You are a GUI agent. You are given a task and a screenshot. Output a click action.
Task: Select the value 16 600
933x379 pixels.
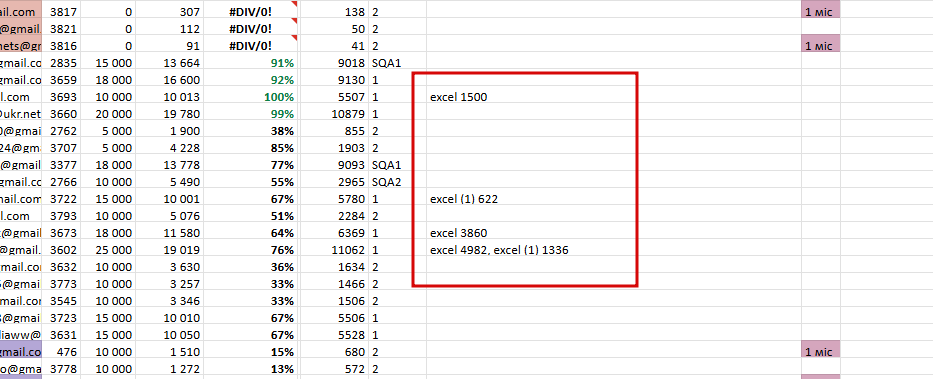pos(170,80)
